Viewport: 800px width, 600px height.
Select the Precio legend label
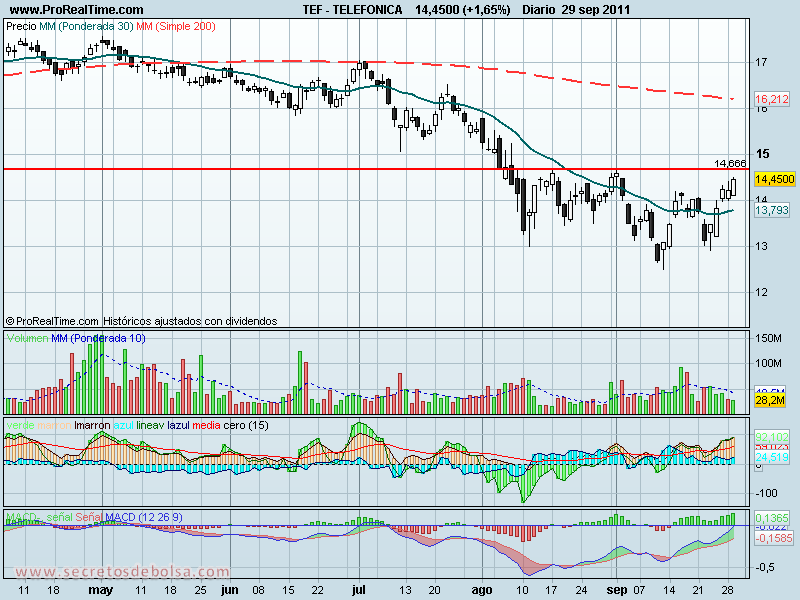tap(21, 27)
